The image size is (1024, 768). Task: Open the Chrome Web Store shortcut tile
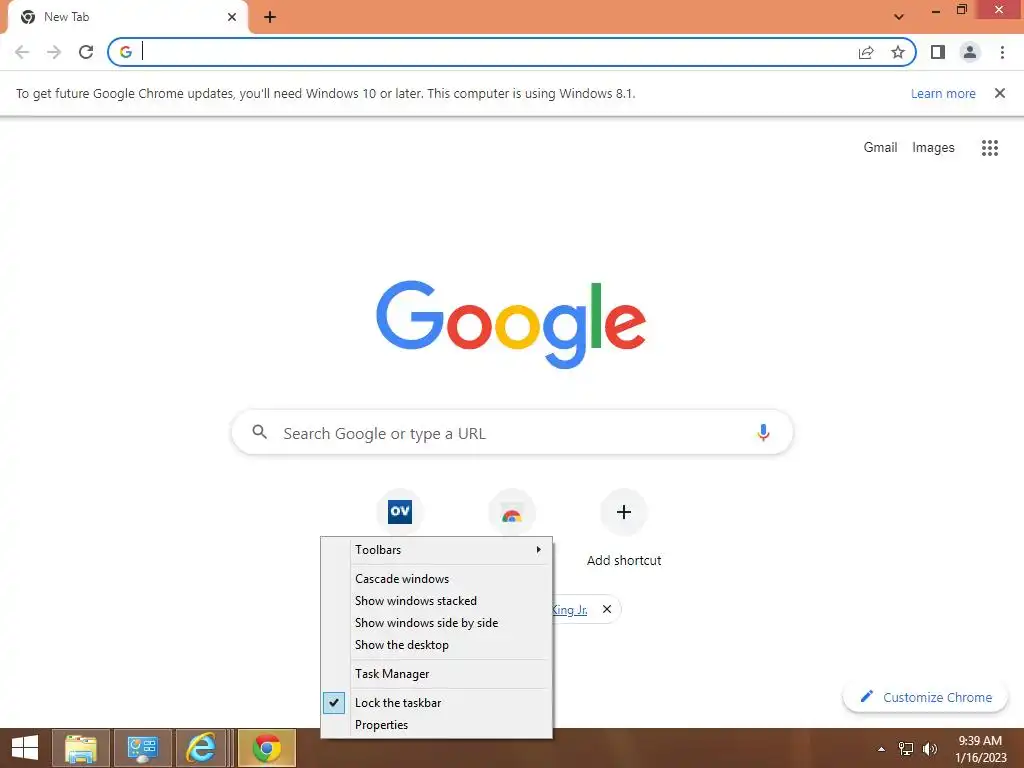click(x=512, y=511)
